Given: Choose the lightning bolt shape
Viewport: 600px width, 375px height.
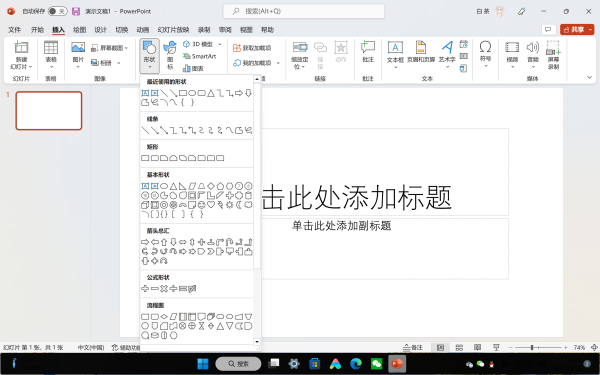Looking at the screenshot, I should 220,205.
